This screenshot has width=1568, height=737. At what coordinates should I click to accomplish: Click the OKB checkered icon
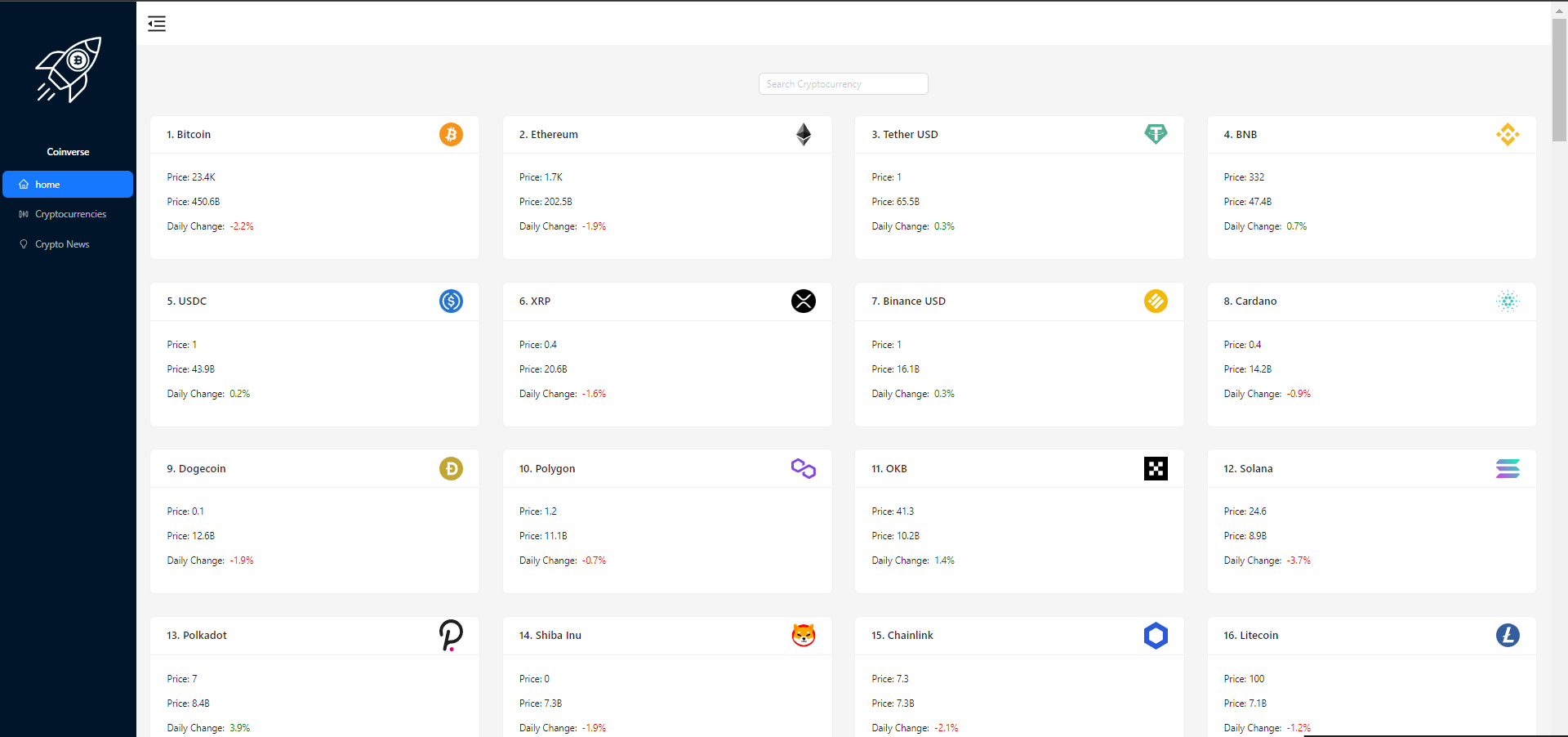(x=1156, y=468)
